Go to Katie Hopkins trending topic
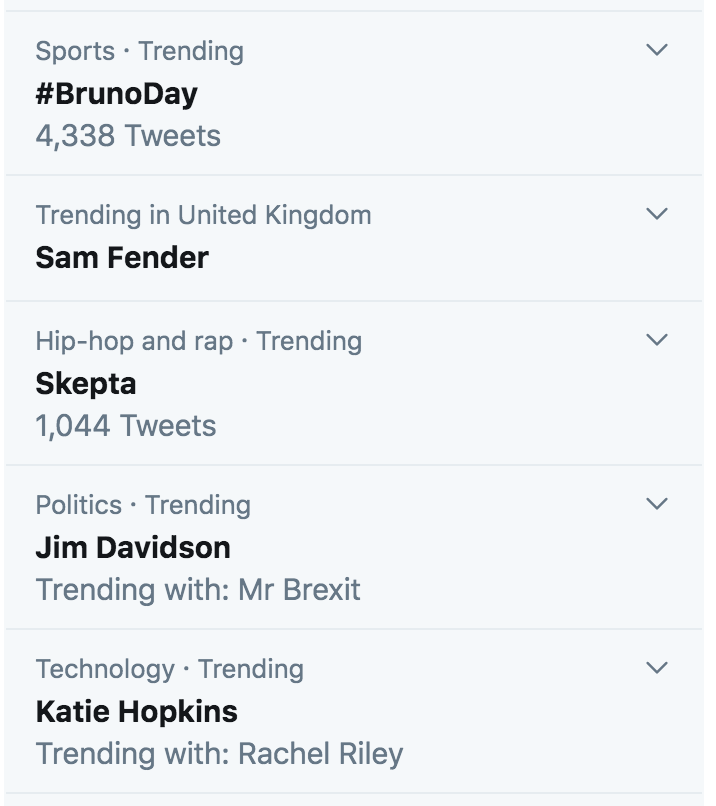The image size is (716, 806). [136, 712]
